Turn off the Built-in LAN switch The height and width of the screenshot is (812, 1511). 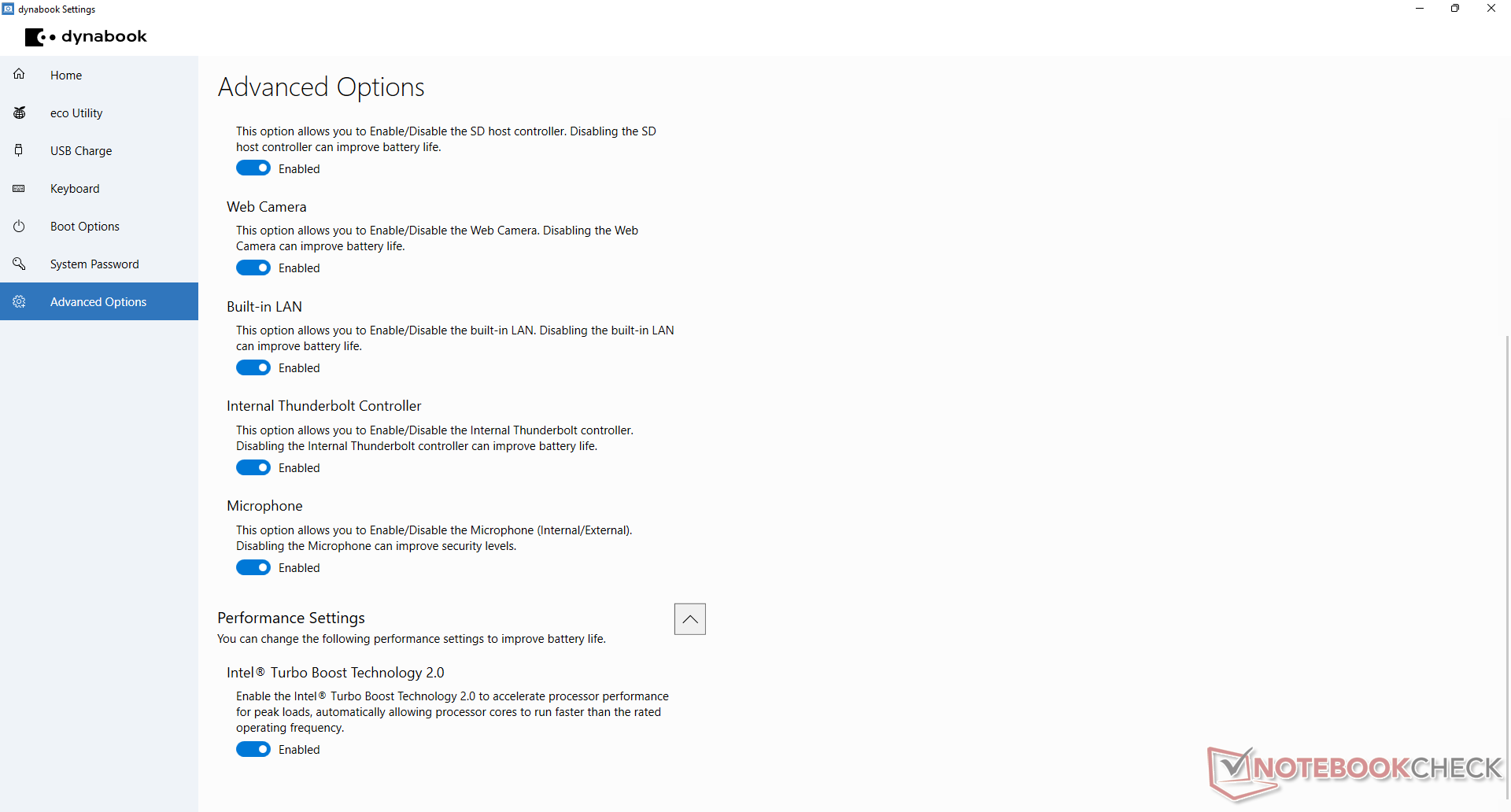[253, 367]
